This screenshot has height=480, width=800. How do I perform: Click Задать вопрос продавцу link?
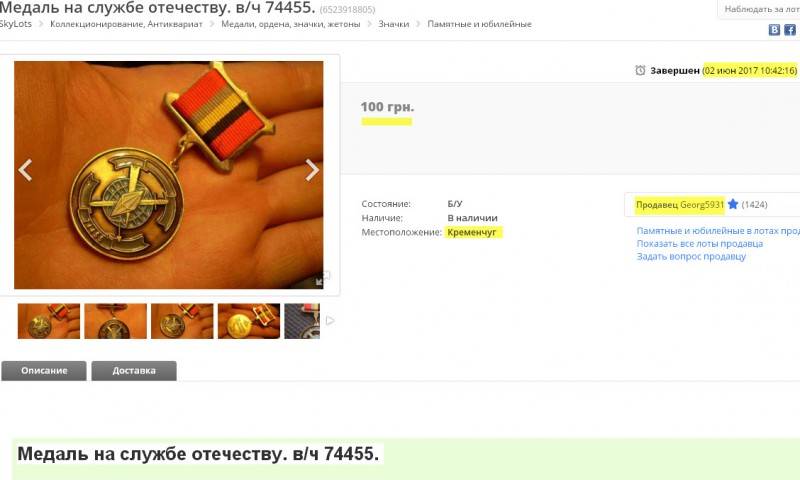[691, 256]
